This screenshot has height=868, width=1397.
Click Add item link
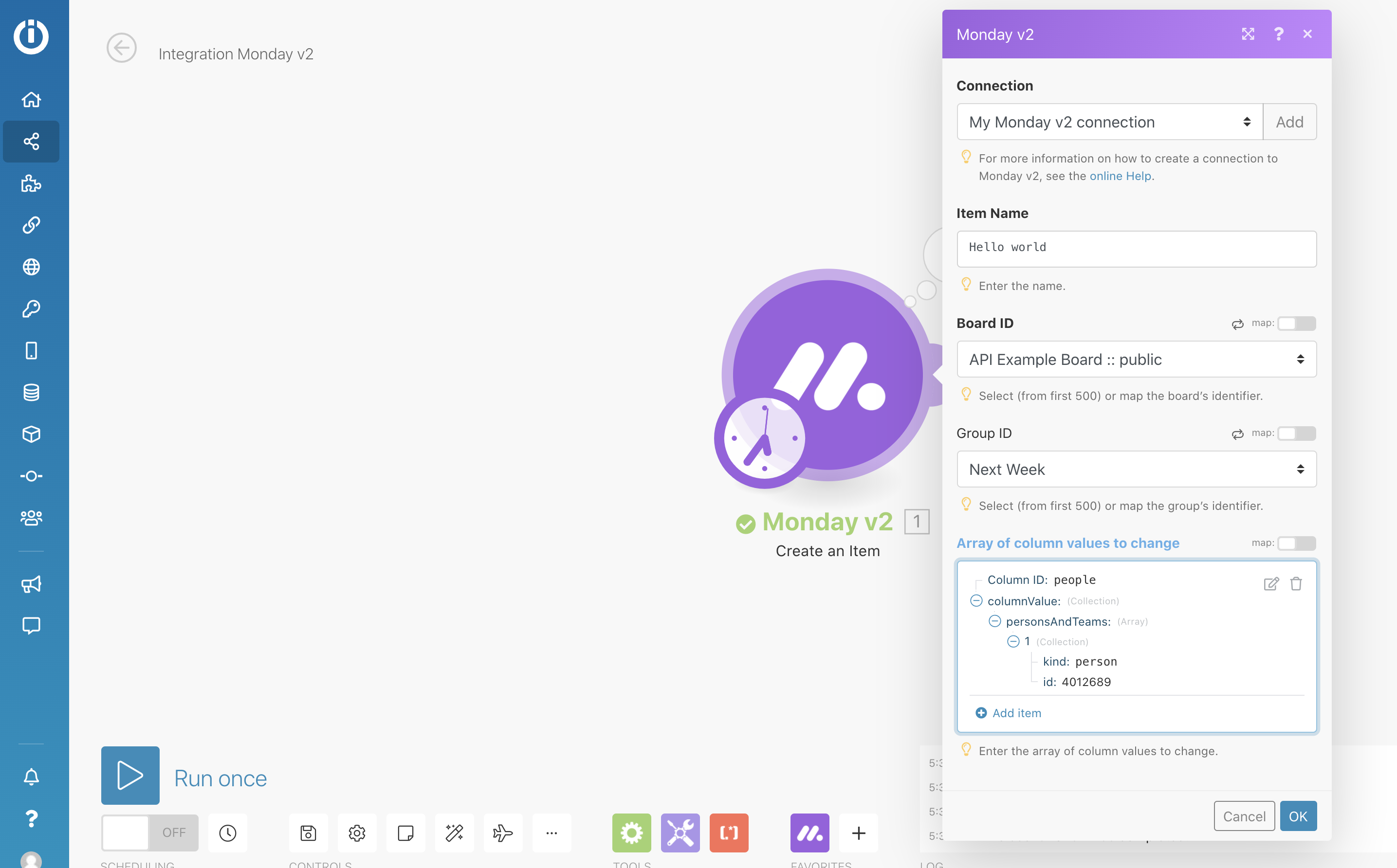[x=1008, y=713]
